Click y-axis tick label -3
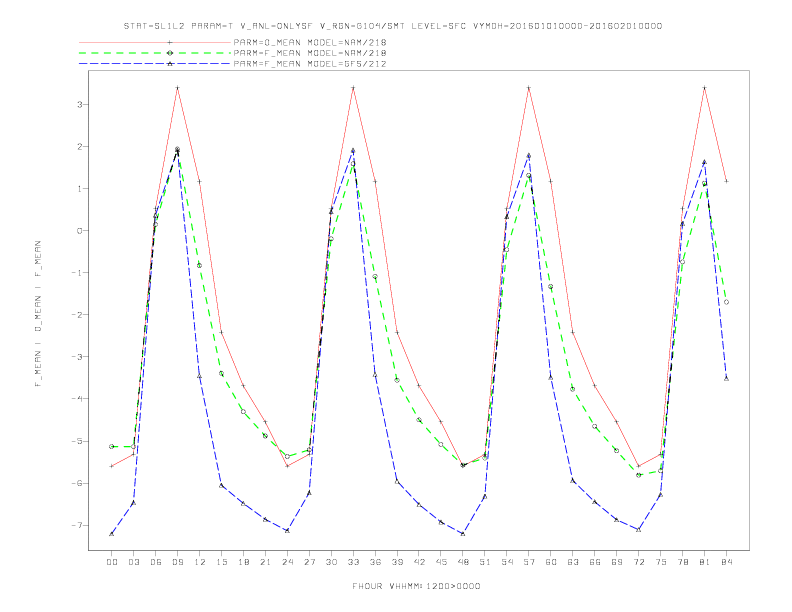The height and width of the screenshot is (612, 792). (x=76, y=356)
